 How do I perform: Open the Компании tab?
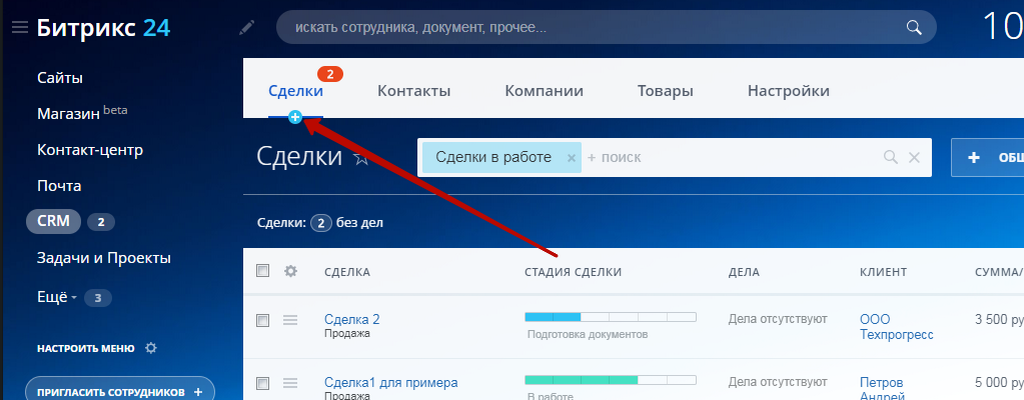(x=544, y=91)
